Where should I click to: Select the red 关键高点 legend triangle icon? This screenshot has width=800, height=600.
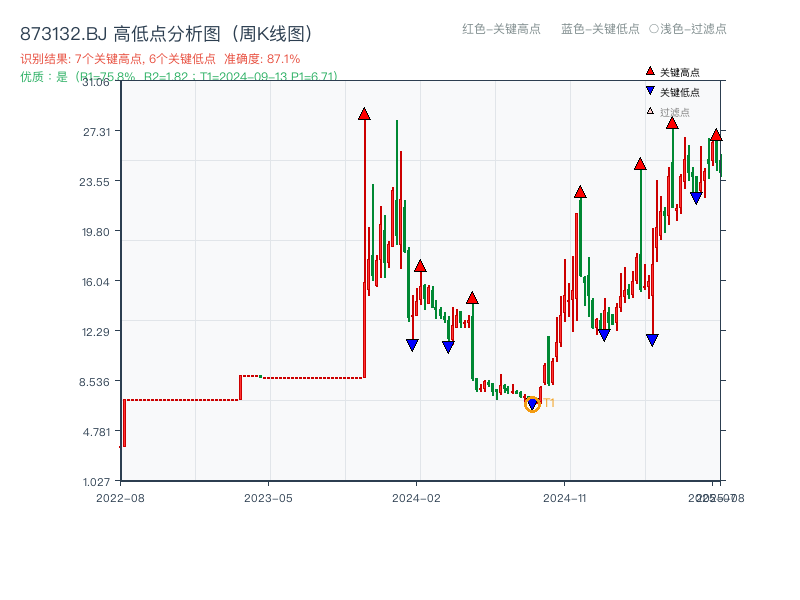[x=650, y=71]
